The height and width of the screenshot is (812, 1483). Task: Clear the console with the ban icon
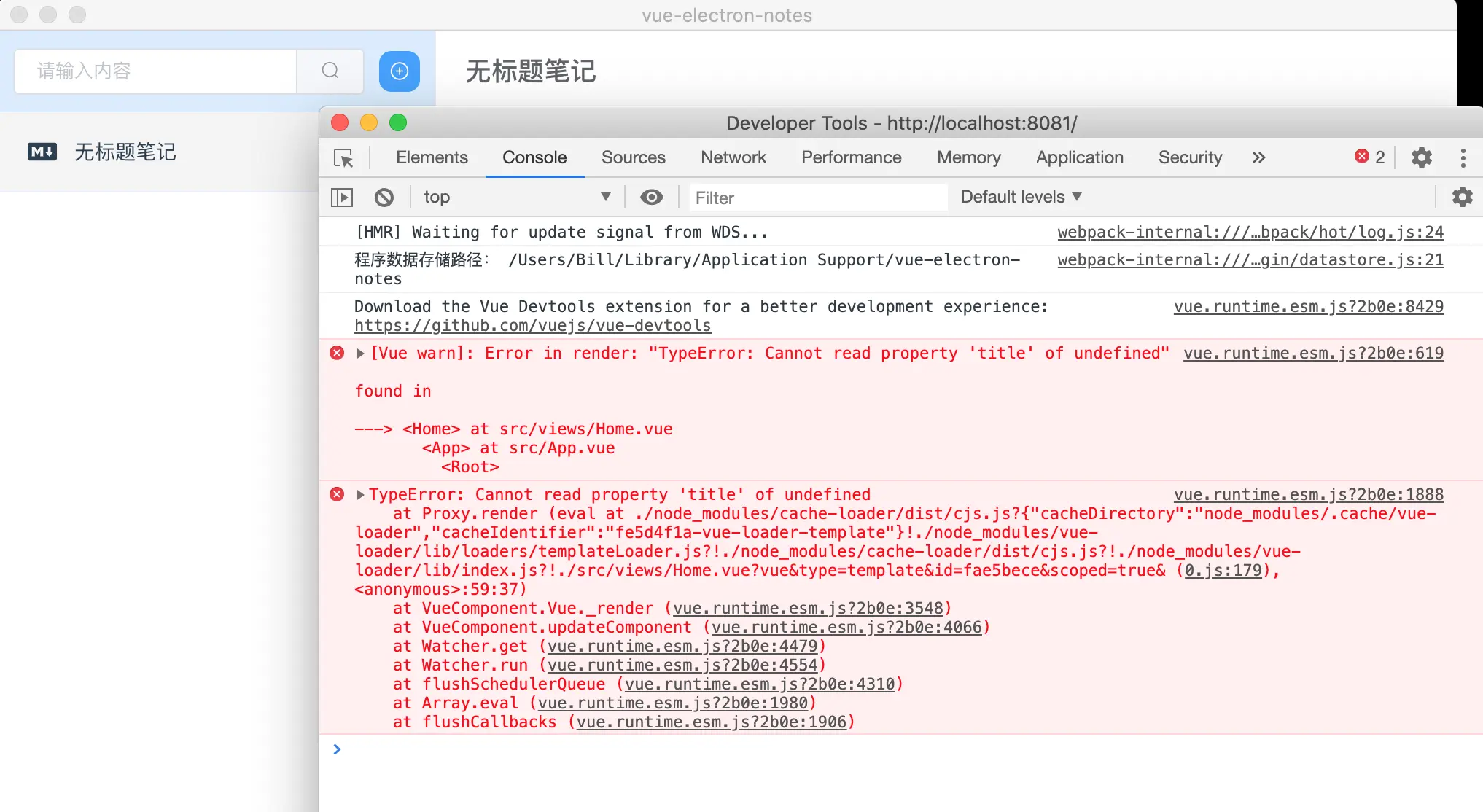[x=384, y=197]
